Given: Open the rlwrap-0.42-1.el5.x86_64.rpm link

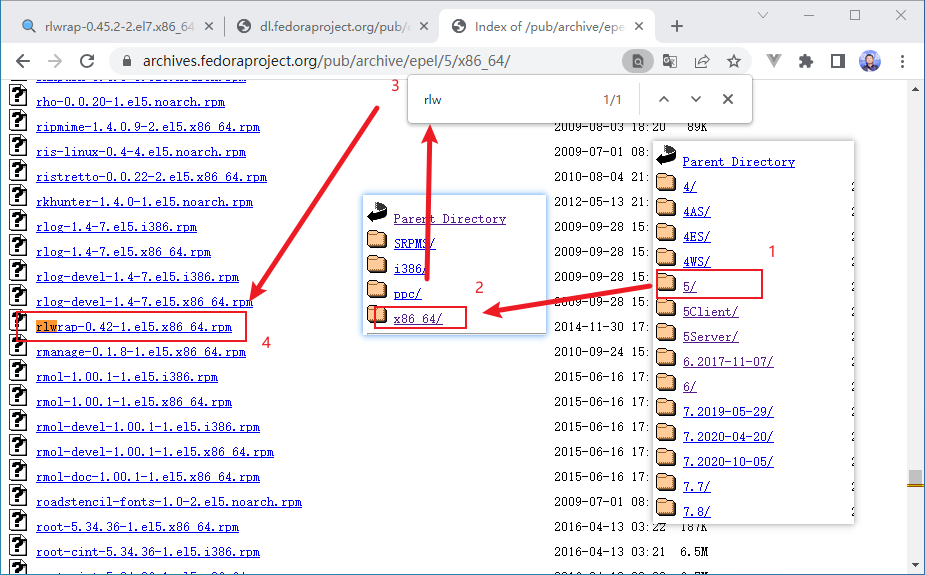Looking at the screenshot, I should pos(134,327).
